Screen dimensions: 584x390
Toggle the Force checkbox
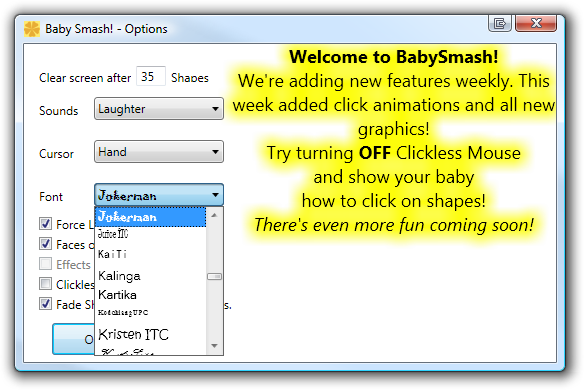pyautogui.click(x=45, y=224)
